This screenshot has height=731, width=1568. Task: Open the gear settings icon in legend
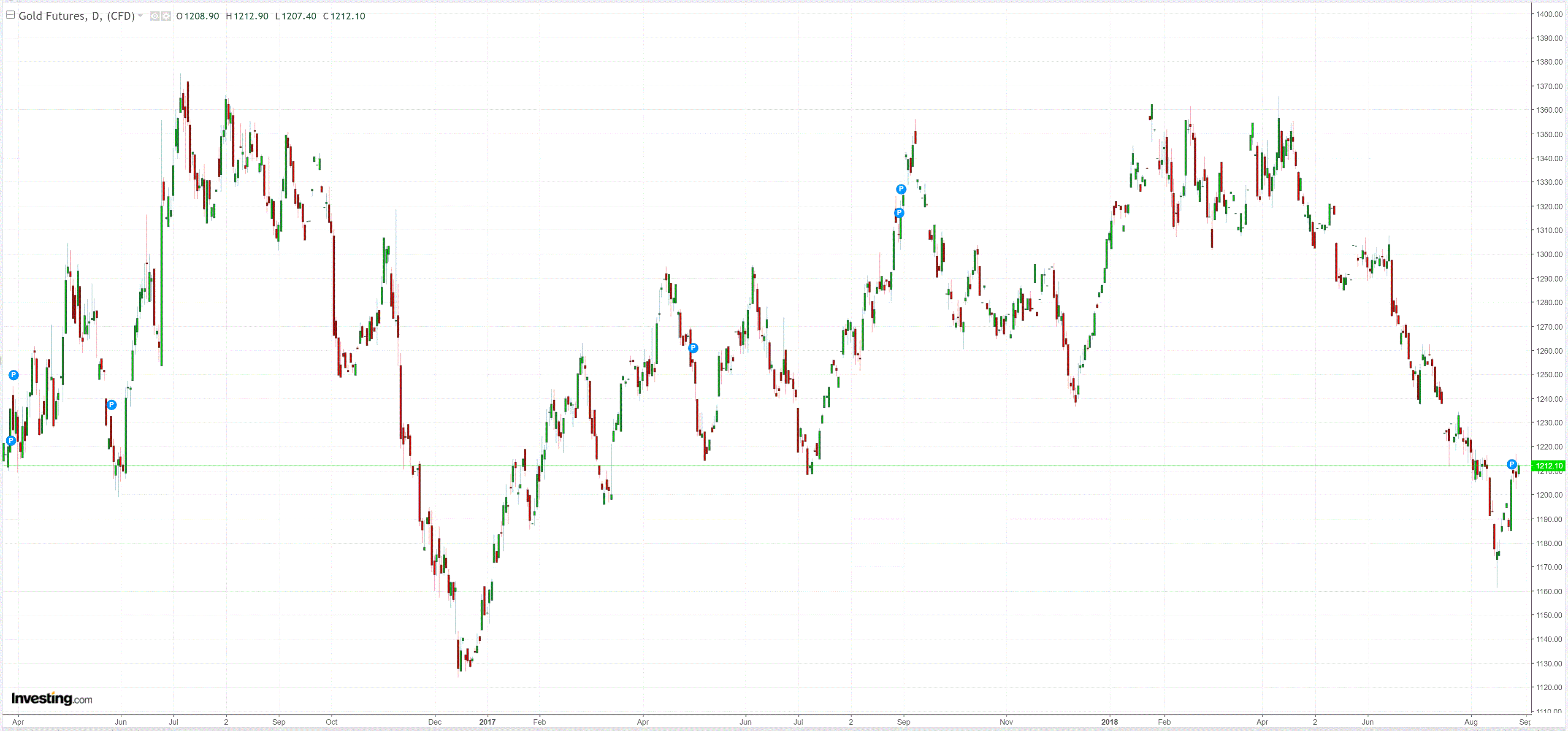tap(165, 16)
